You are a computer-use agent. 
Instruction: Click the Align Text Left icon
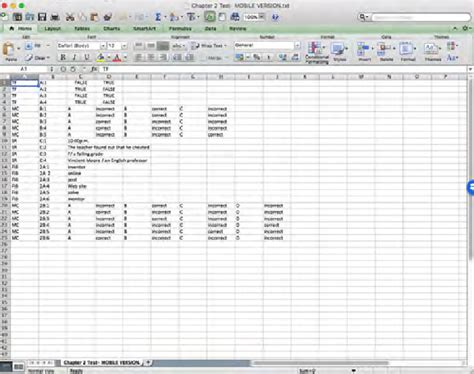(x=139, y=57)
